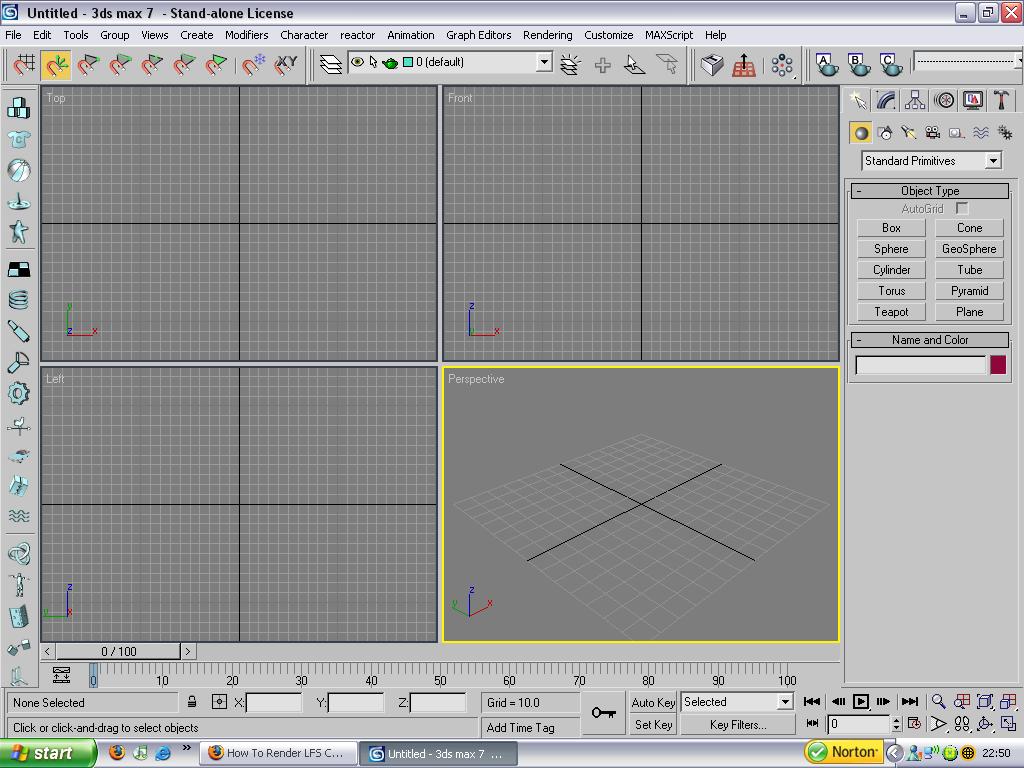The height and width of the screenshot is (768, 1024).
Task: Toggle Min/Max viewport button
Action: (1009, 724)
